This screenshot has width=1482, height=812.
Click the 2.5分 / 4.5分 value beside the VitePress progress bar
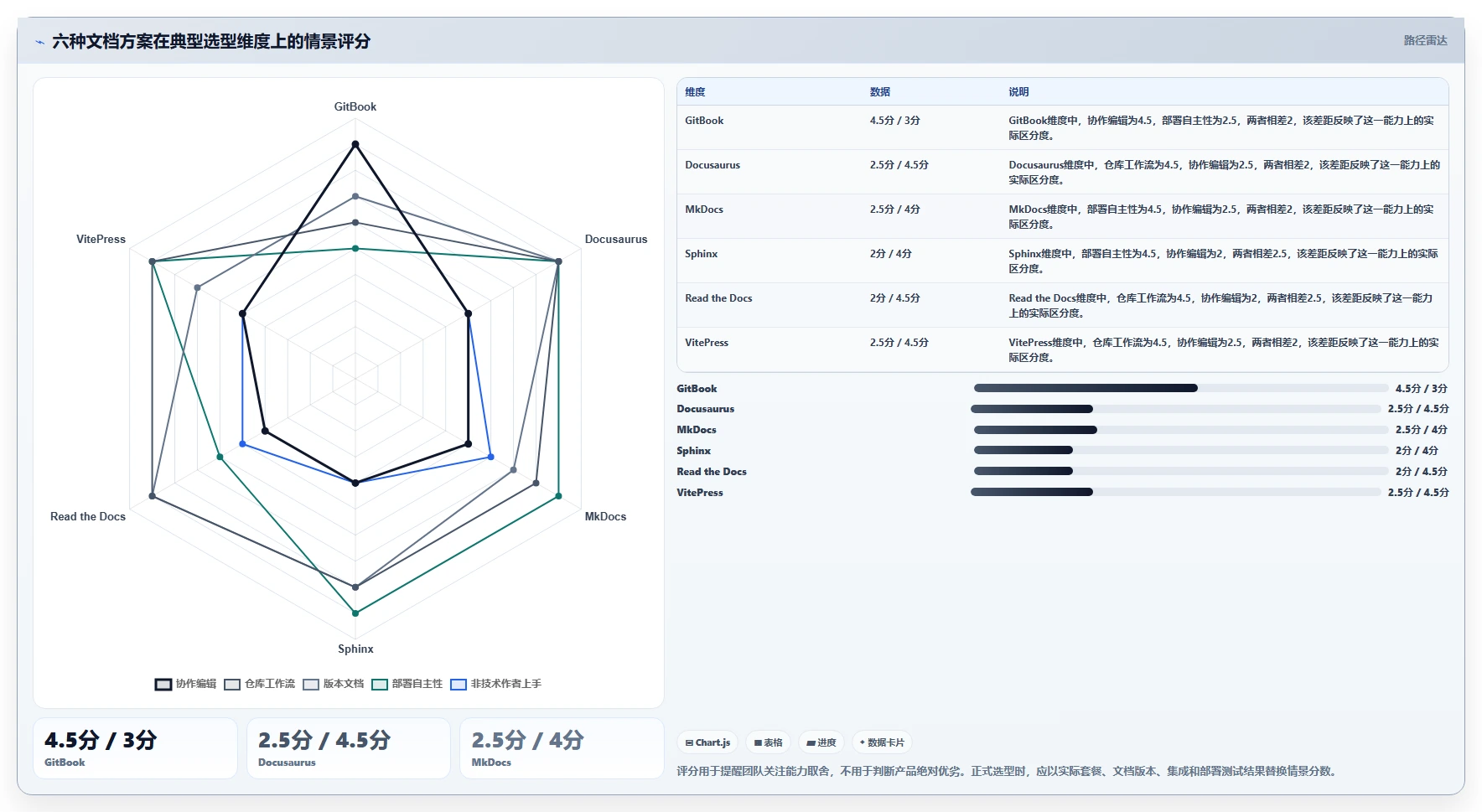point(1418,493)
